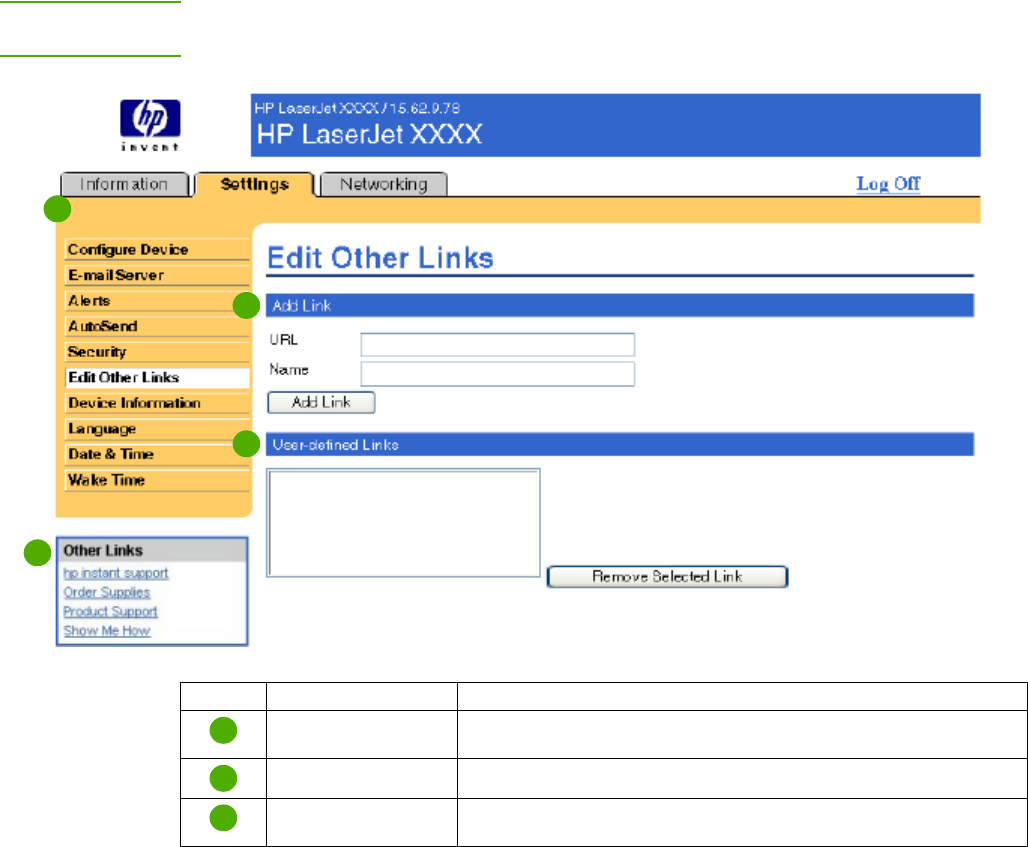This screenshot has width=1028, height=847.
Task: Open the Networking tab
Action: [384, 184]
